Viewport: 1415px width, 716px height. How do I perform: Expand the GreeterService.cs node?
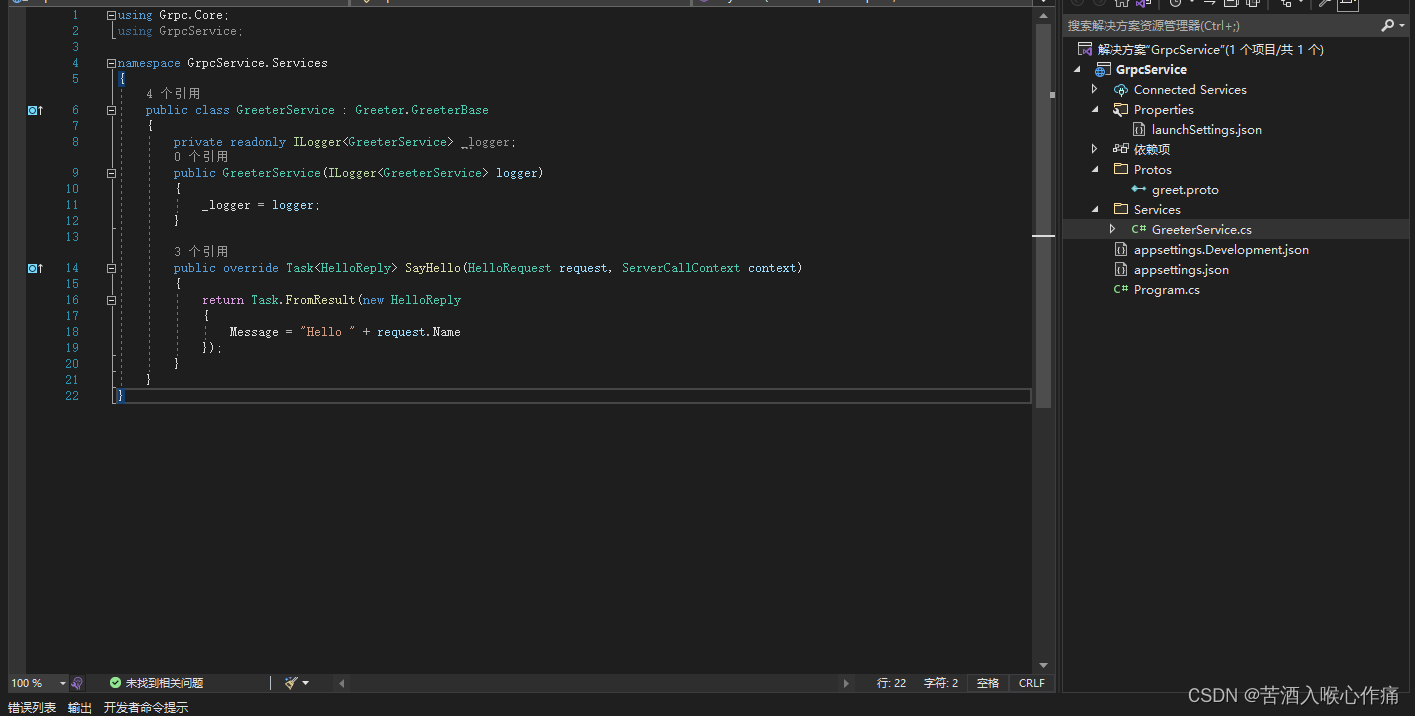(x=1112, y=229)
